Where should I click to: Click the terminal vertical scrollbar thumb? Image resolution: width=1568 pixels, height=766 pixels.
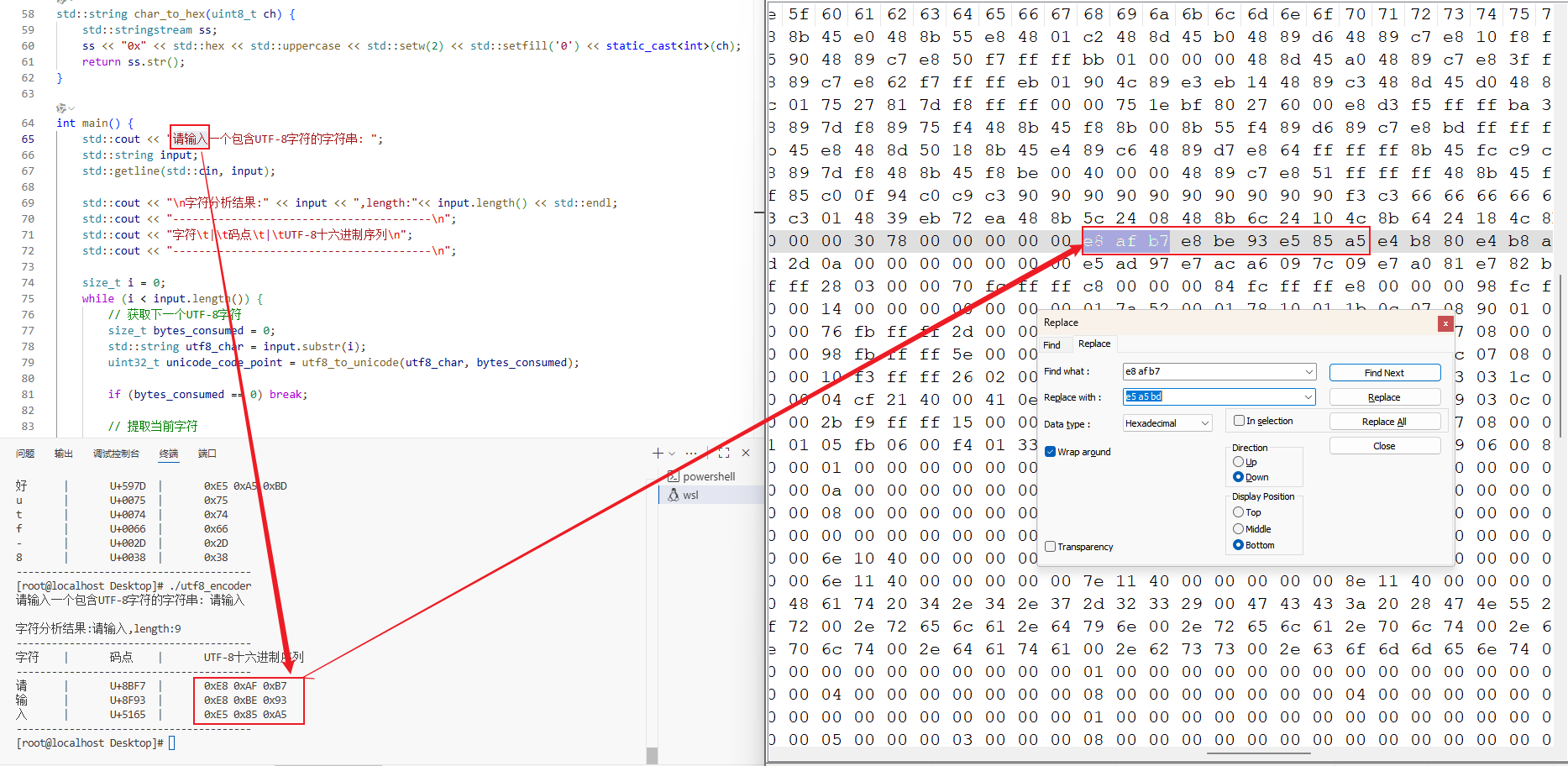tap(652, 755)
